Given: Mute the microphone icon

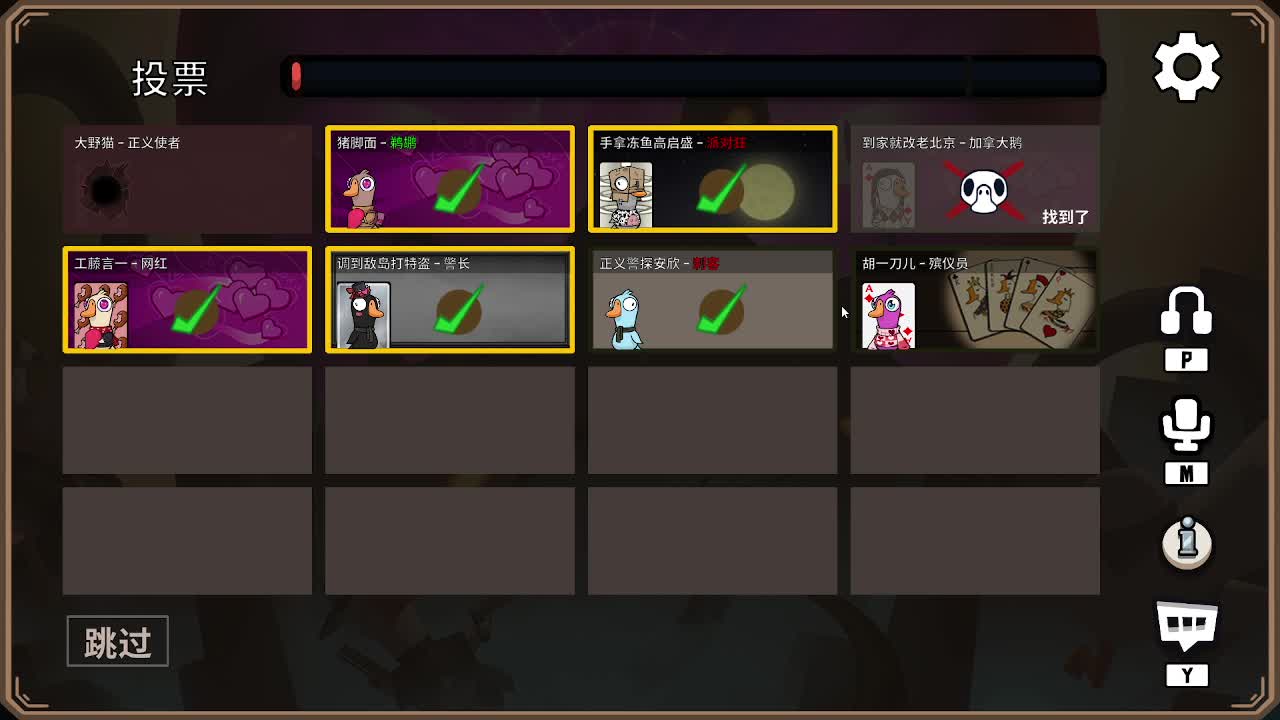Looking at the screenshot, I should 1186,425.
